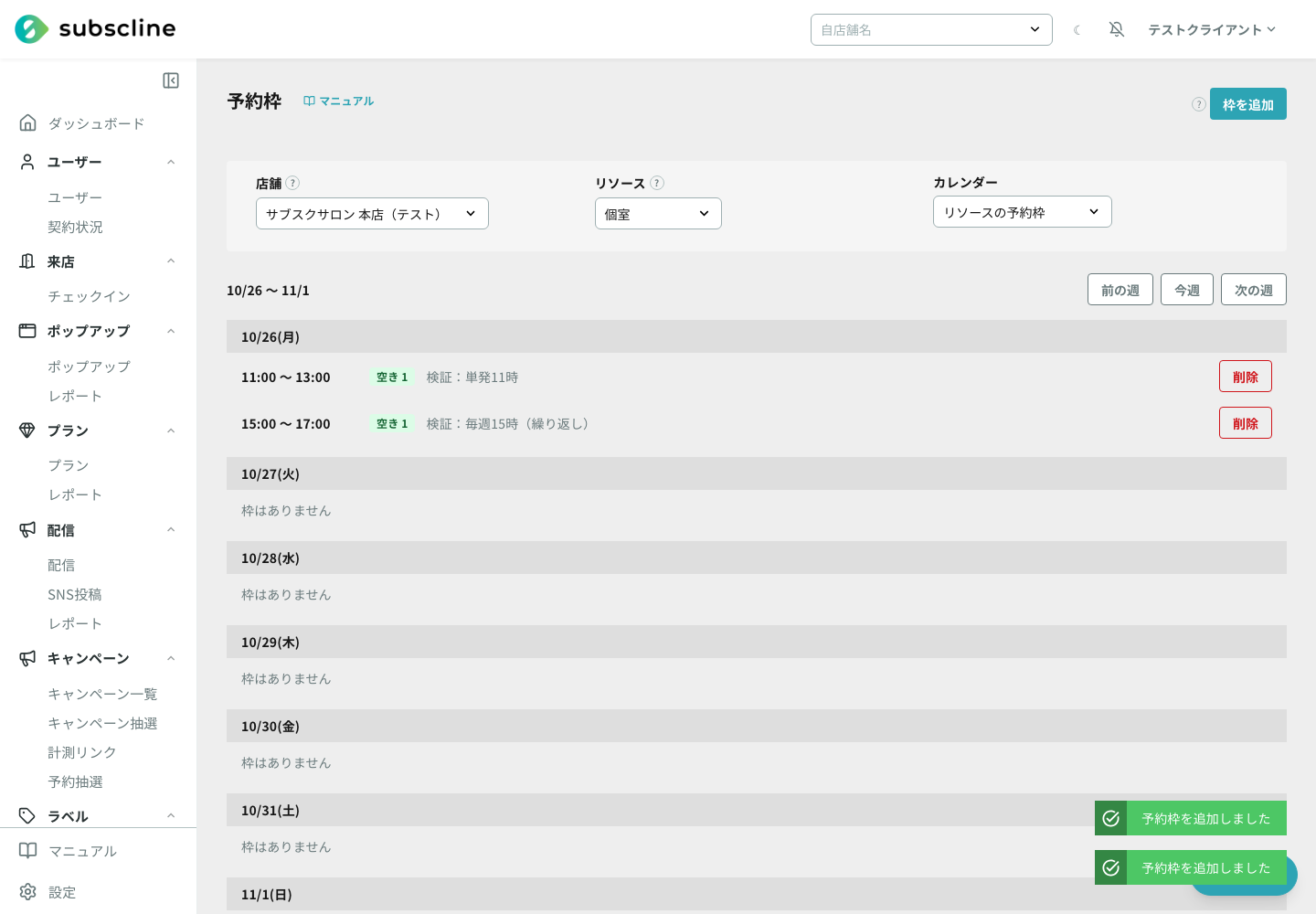
Task: Click help icon beside リソース label
Action: pyautogui.click(x=657, y=183)
